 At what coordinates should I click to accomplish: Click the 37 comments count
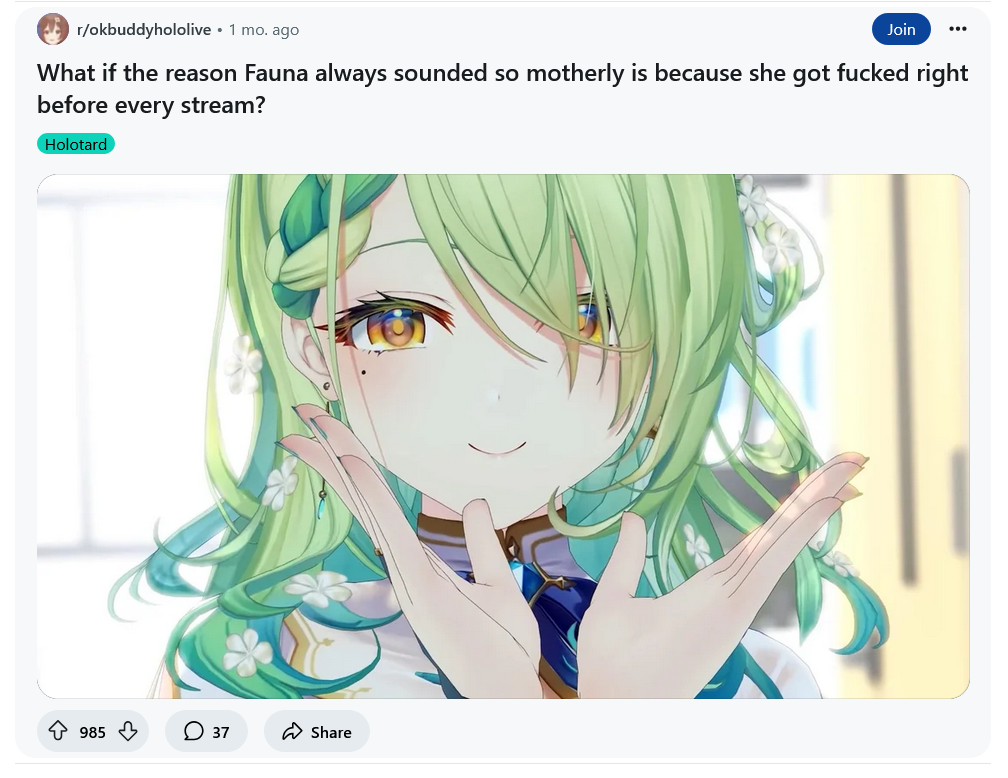click(x=220, y=732)
